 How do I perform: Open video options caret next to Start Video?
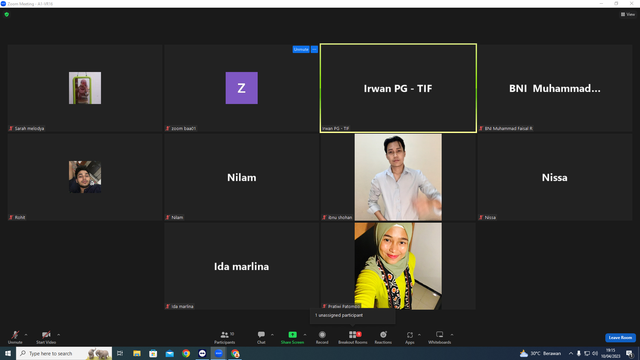[x=59, y=335]
